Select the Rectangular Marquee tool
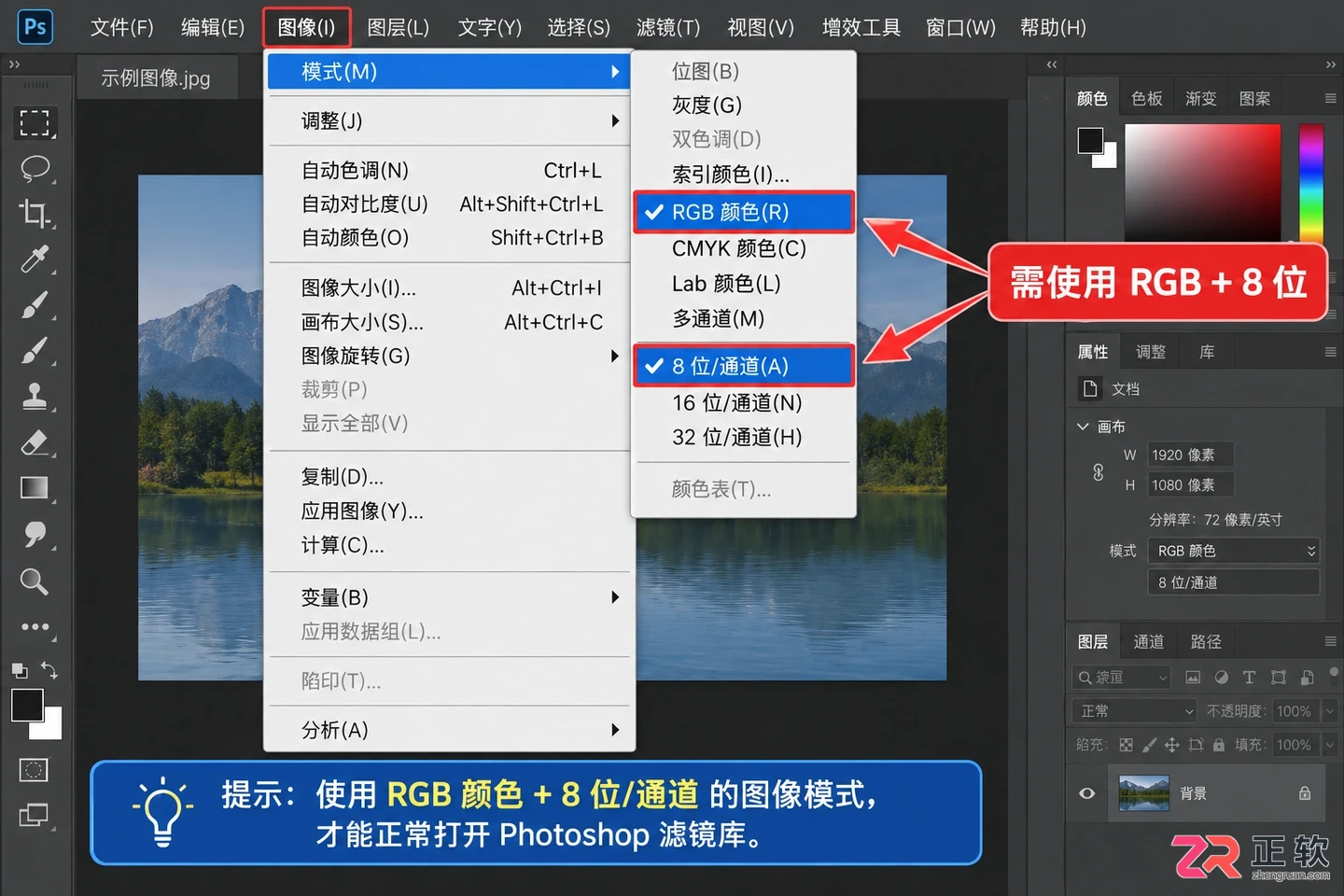1344x896 pixels. [35, 123]
